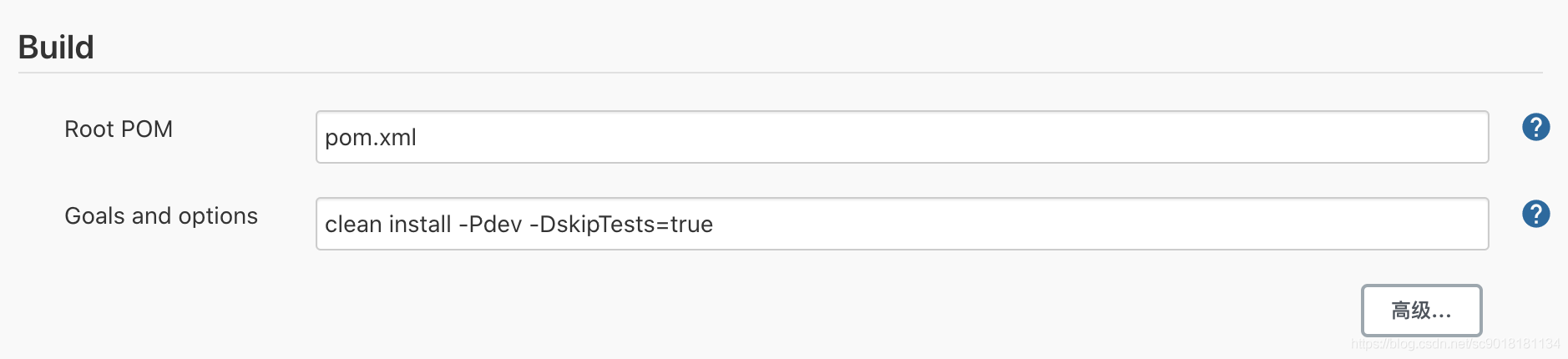The image size is (1568, 359).
Task: Click the 'Goals and options' label
Action: pos(161,216)
